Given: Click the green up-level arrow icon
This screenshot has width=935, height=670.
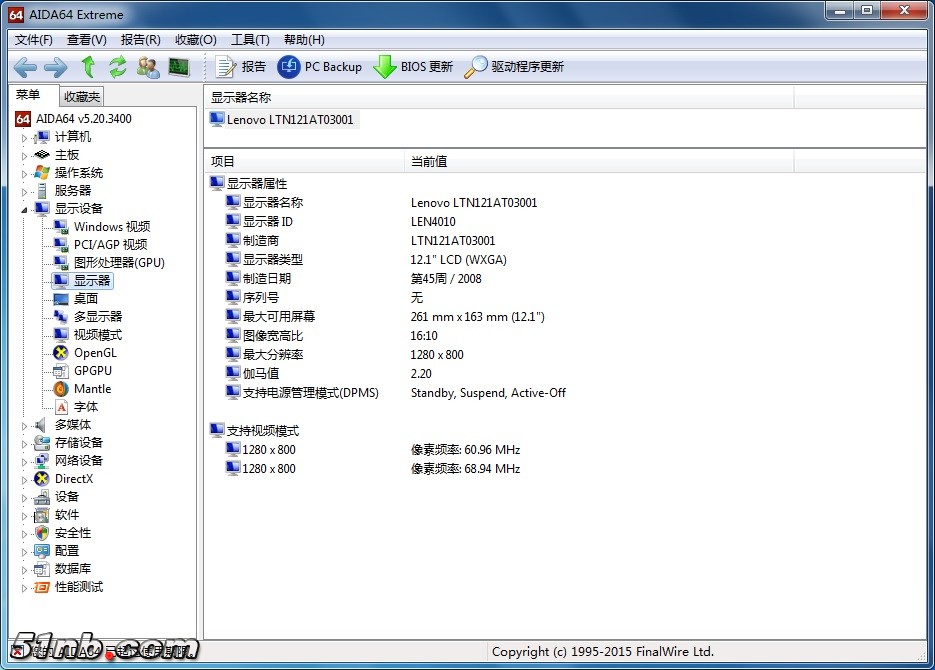Looking at the screenshot, I should click(x=88, y=67).
